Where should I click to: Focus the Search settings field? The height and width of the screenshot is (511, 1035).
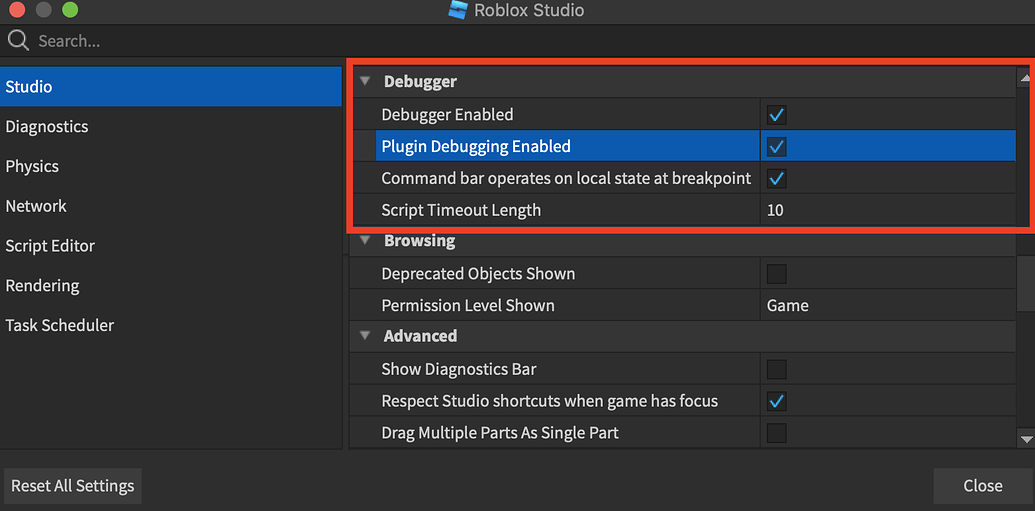(x=518, y=41)
